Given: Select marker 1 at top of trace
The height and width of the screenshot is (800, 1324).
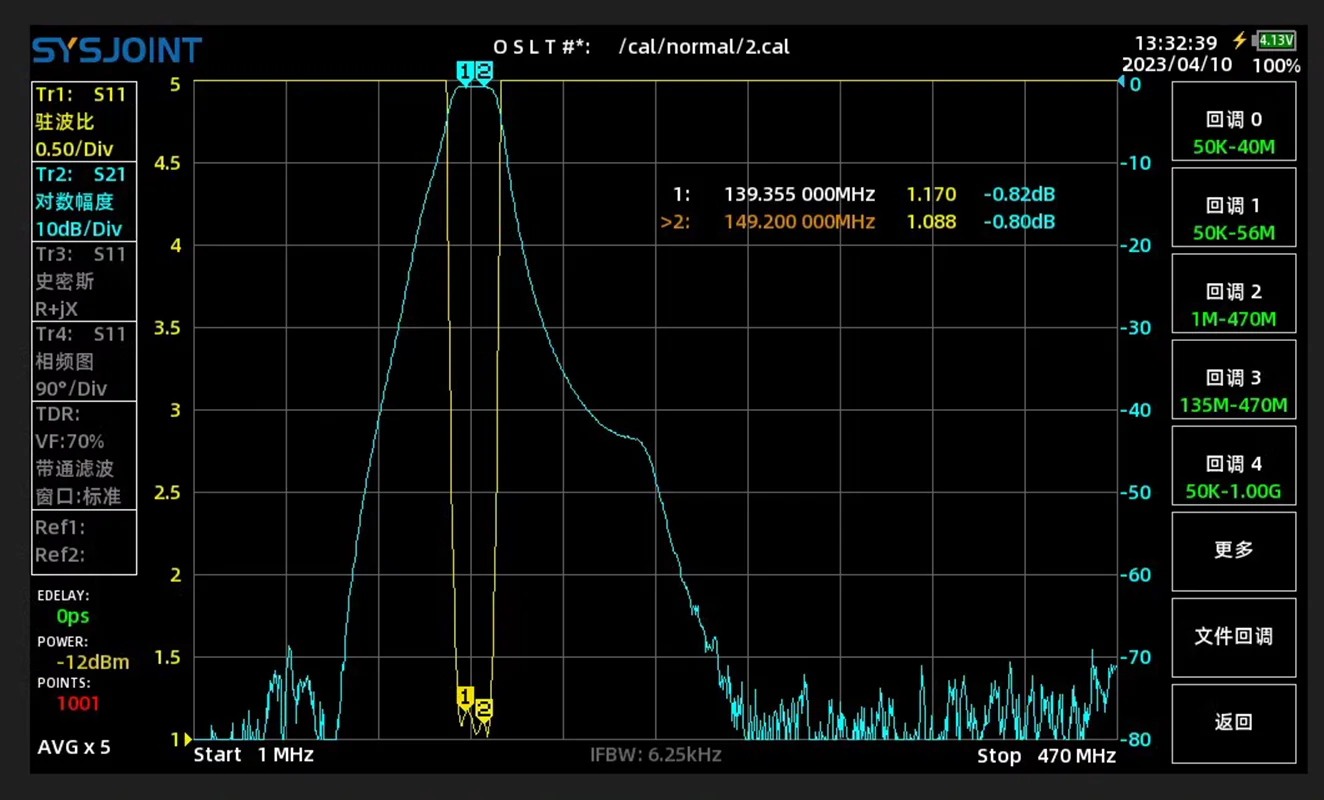Looking at the screenshot, I should (464, 71).
